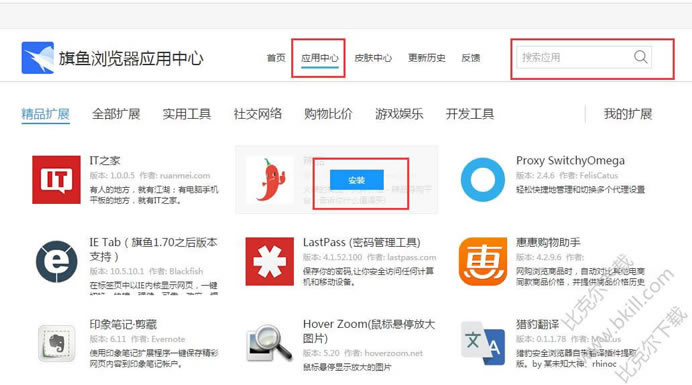The width and height of the screenshot is (692, 385).
Task: Open the IT之家 title link
Action: tap(105, 161)
